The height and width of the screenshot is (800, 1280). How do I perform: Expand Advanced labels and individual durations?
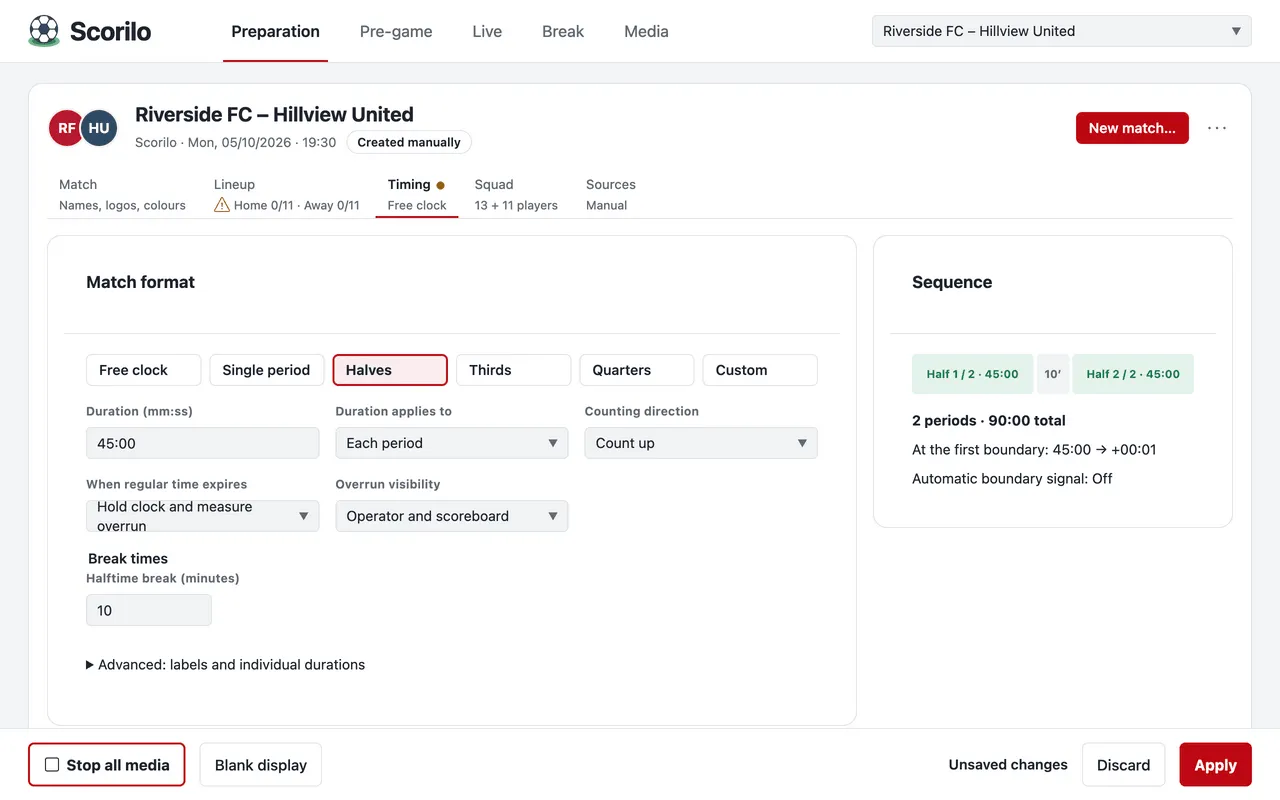226,664
